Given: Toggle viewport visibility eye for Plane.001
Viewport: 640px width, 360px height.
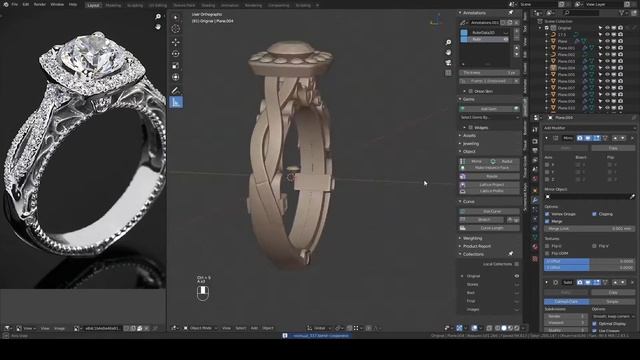Looking at the screenshot, I should pos(607,48).
